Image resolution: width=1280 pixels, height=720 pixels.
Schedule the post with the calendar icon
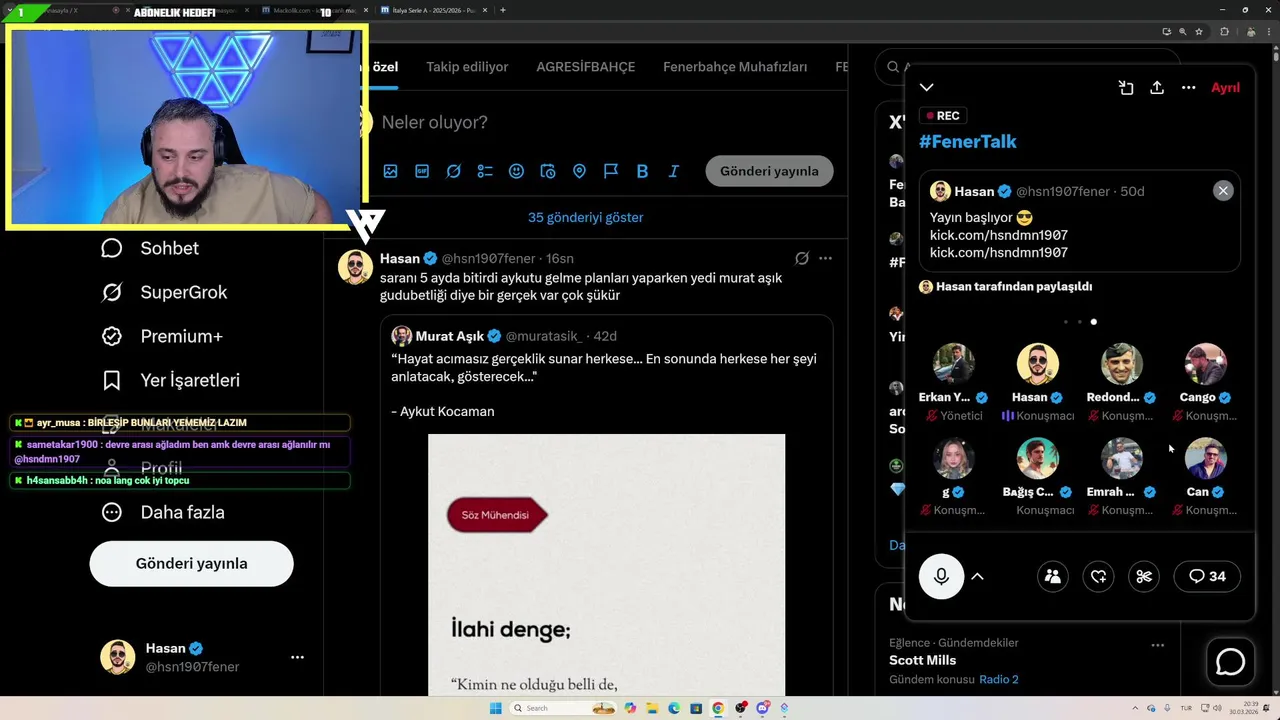click(x=548, y=171)
